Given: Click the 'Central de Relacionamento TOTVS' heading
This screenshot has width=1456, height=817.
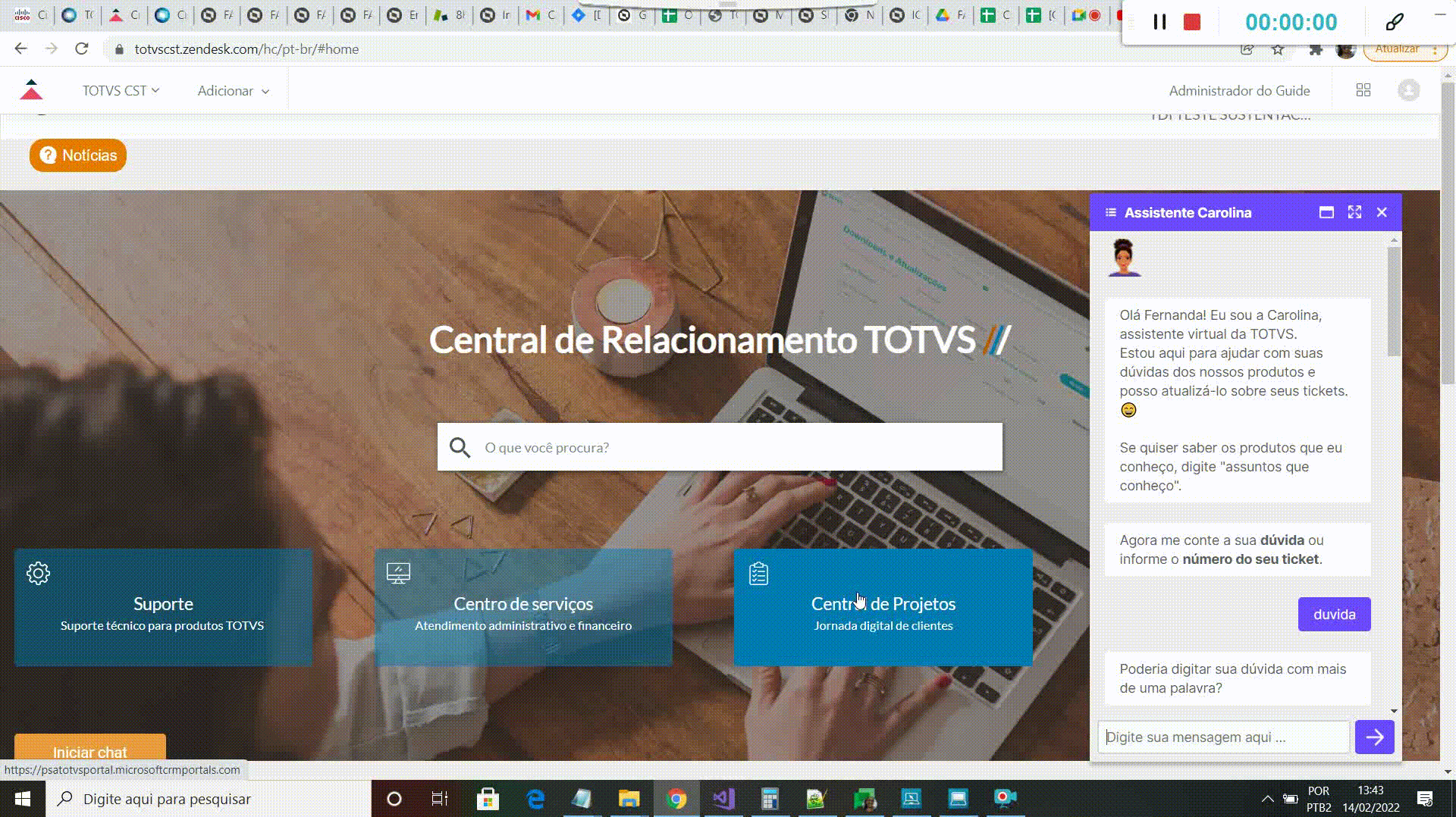Looking at the screenshot, I should (720, 340).
